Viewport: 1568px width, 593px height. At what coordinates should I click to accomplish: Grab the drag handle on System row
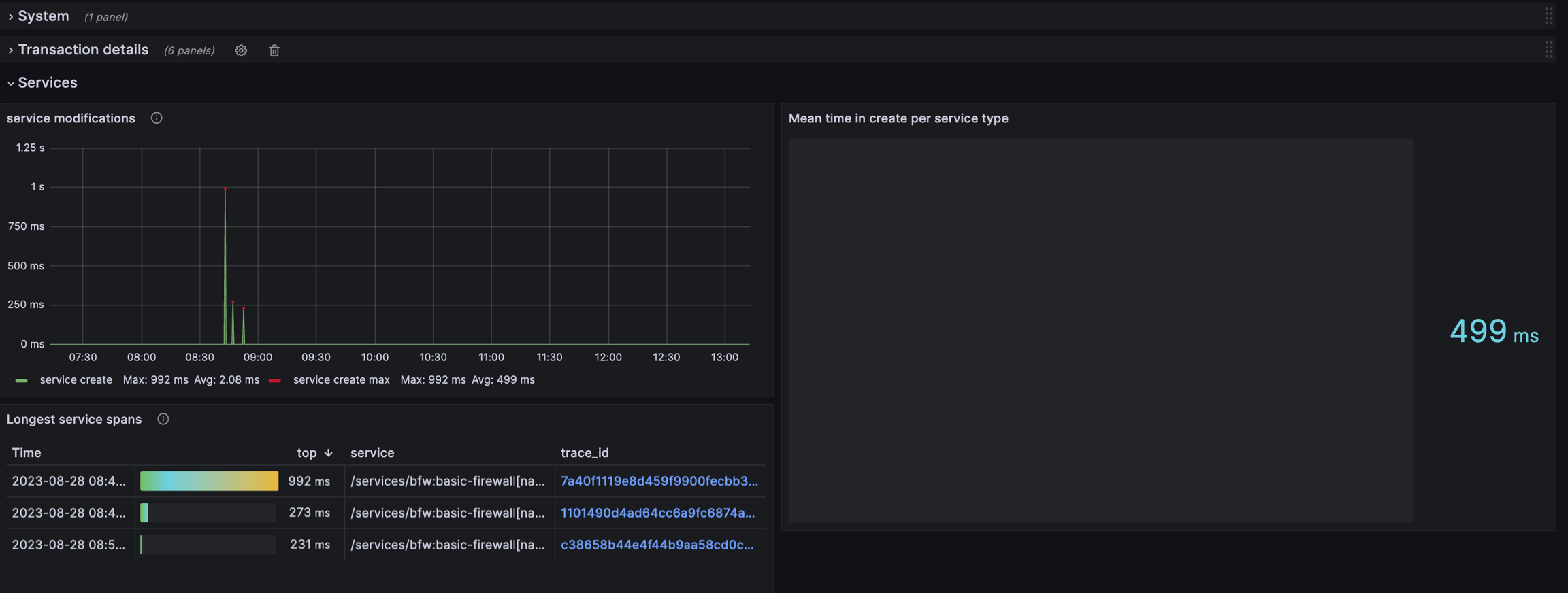[x=1548, y=16]
